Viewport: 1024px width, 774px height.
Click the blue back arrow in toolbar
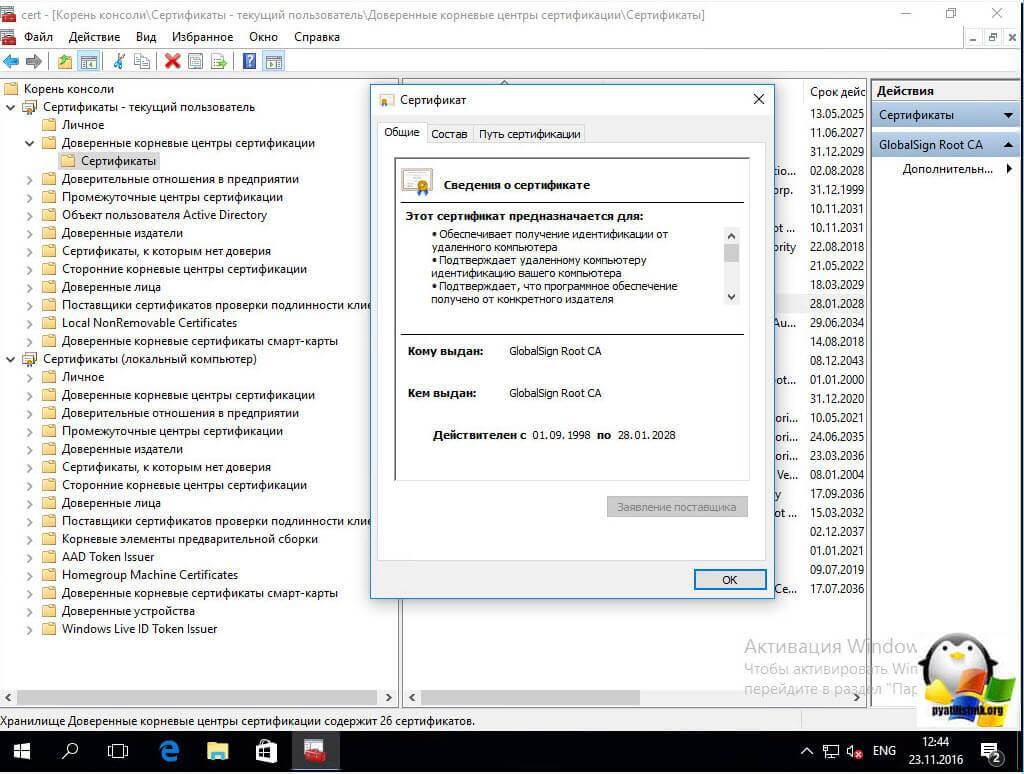[x=11, y=61]
